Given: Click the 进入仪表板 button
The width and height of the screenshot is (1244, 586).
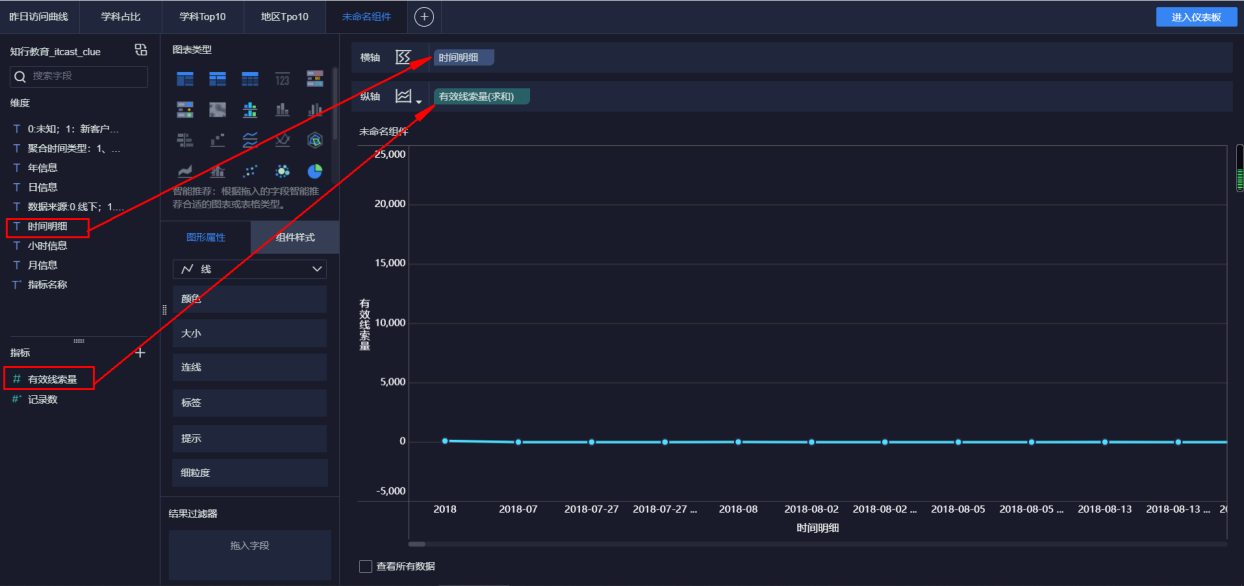Looking at the screenshot, I should pyautogui.click(x=1195, y=17).
